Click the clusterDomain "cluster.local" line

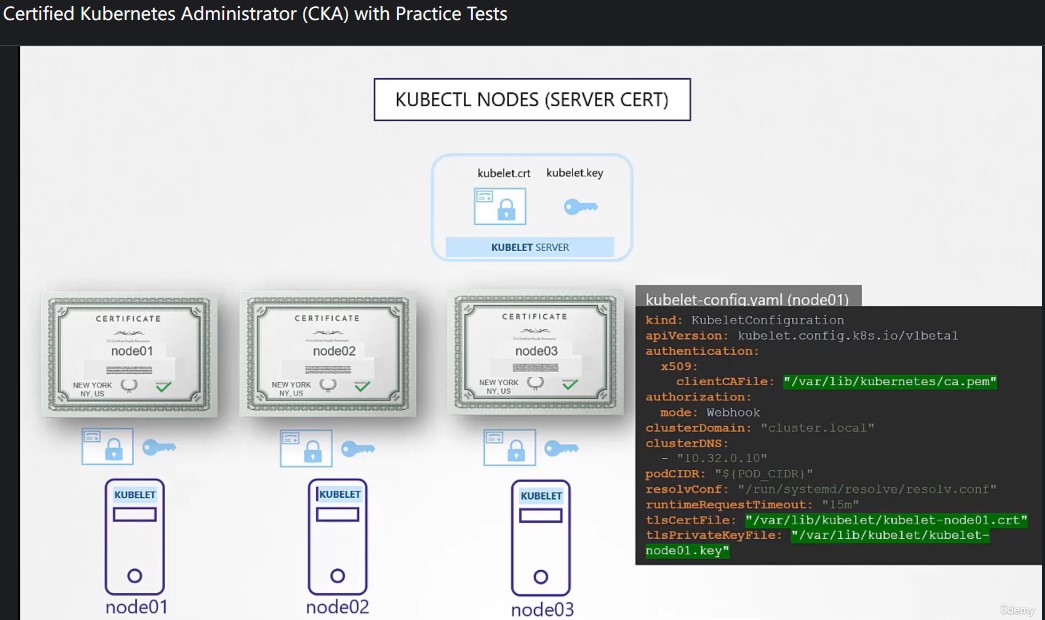click(x=760, y=428)
